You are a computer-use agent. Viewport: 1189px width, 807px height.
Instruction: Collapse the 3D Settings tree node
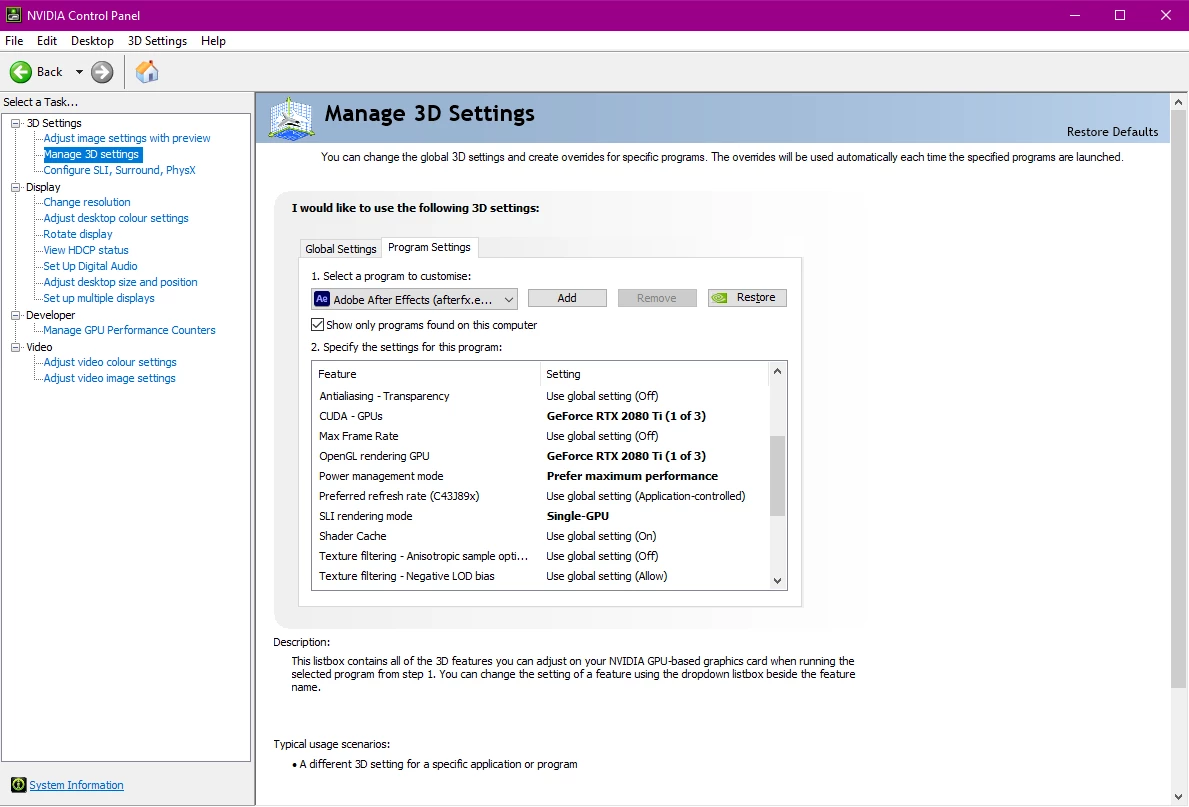point(15,123)
